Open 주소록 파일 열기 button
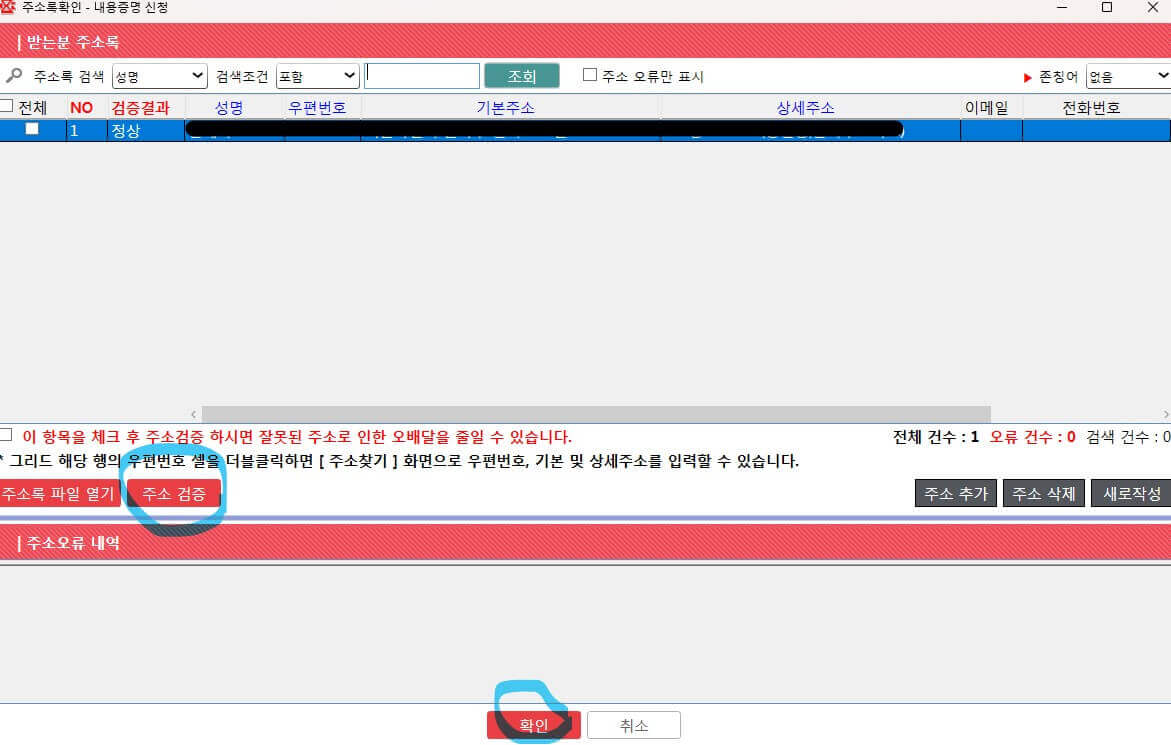The image size is (1171, 745). (59, 493)
